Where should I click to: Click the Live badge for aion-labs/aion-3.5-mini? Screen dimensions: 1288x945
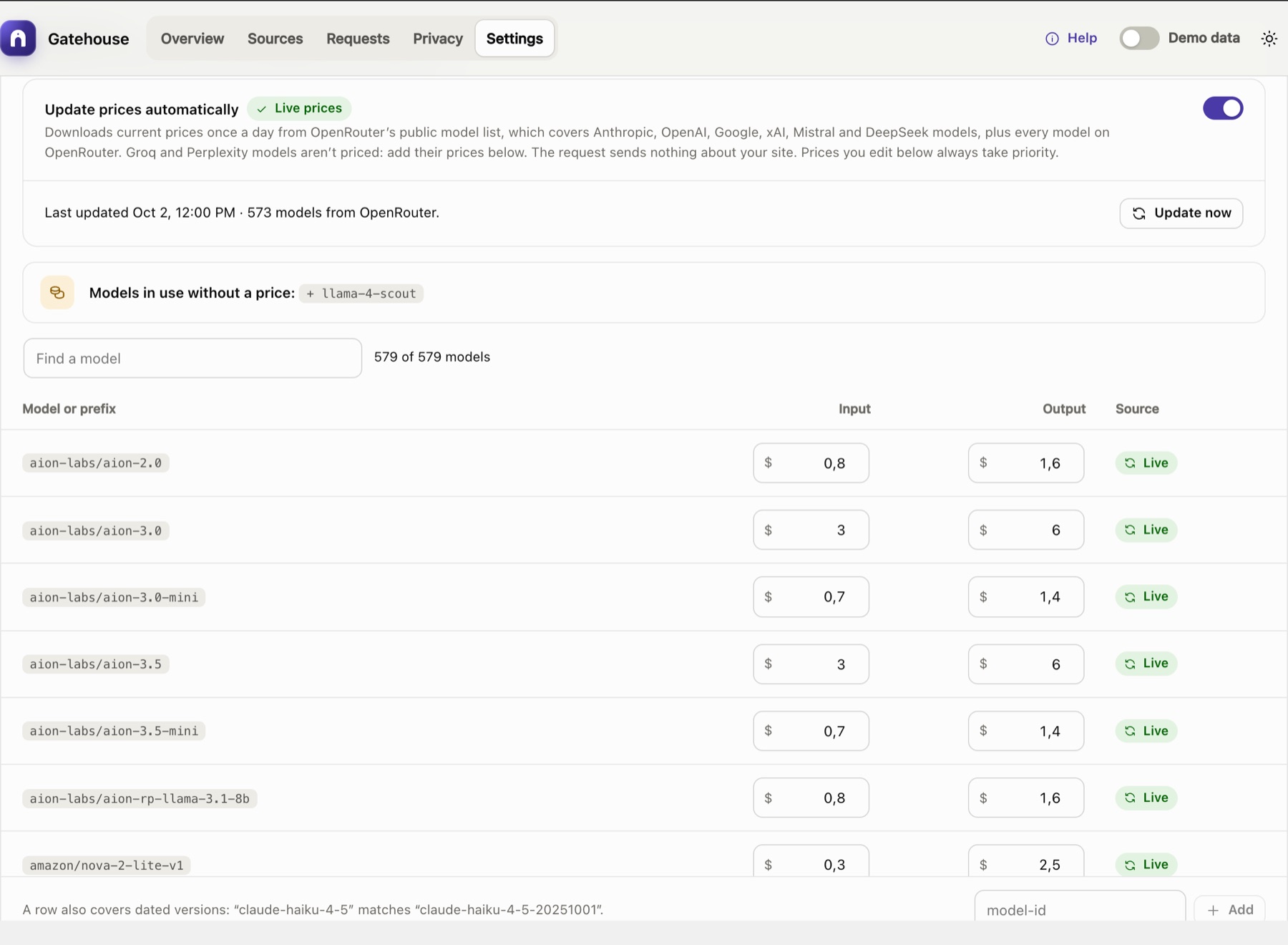point(1146,731)
